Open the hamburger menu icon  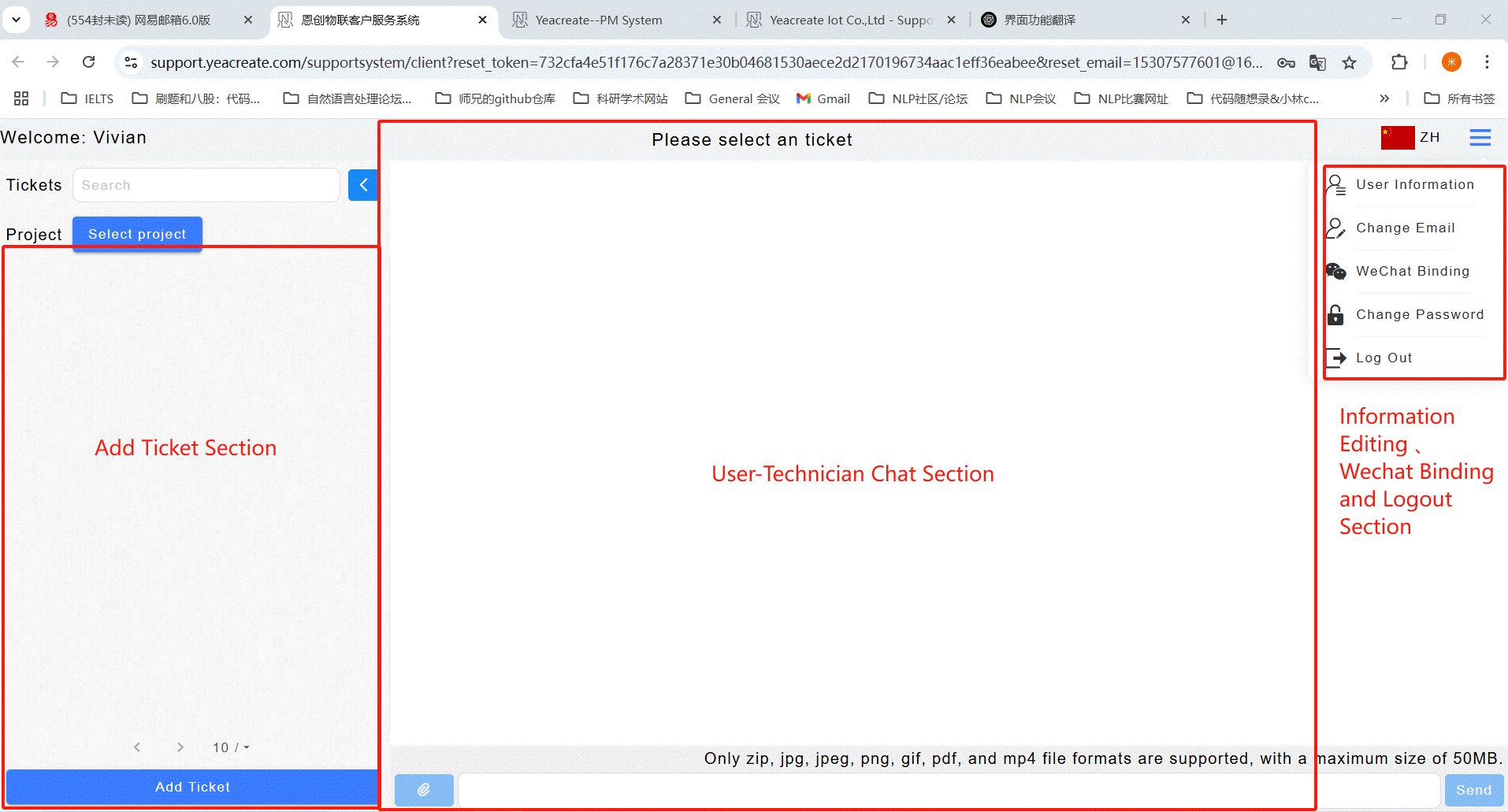tap(1480, 138)
